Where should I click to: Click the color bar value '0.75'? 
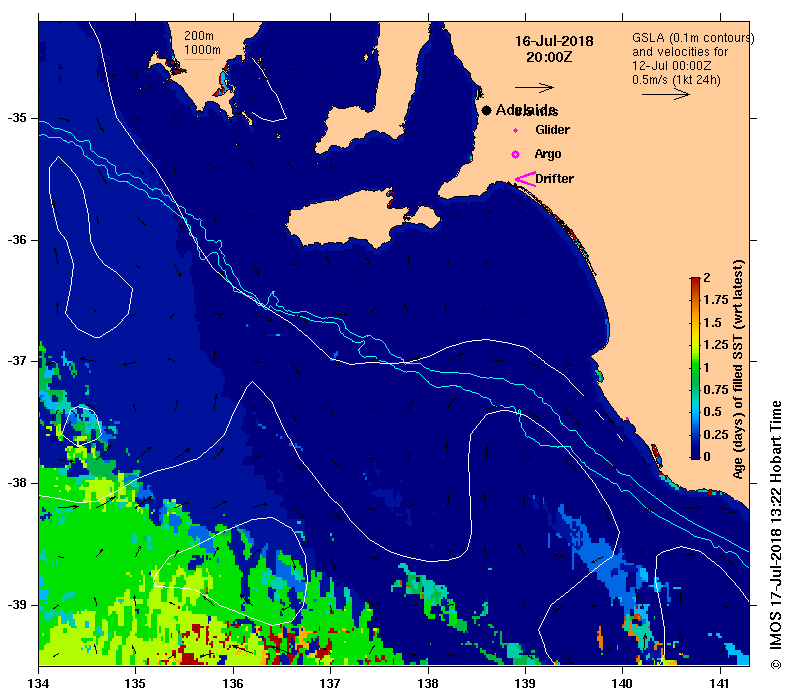(716, 390)
